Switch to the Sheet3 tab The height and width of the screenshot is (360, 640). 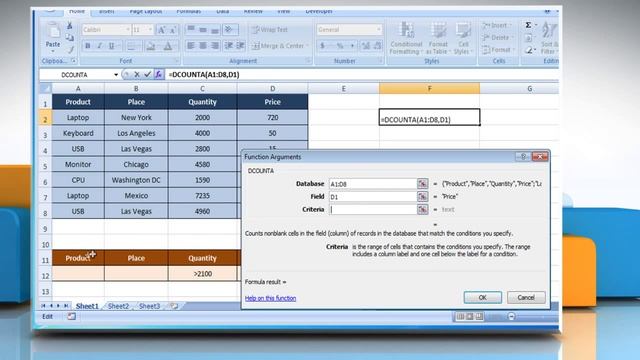(149, 306)
